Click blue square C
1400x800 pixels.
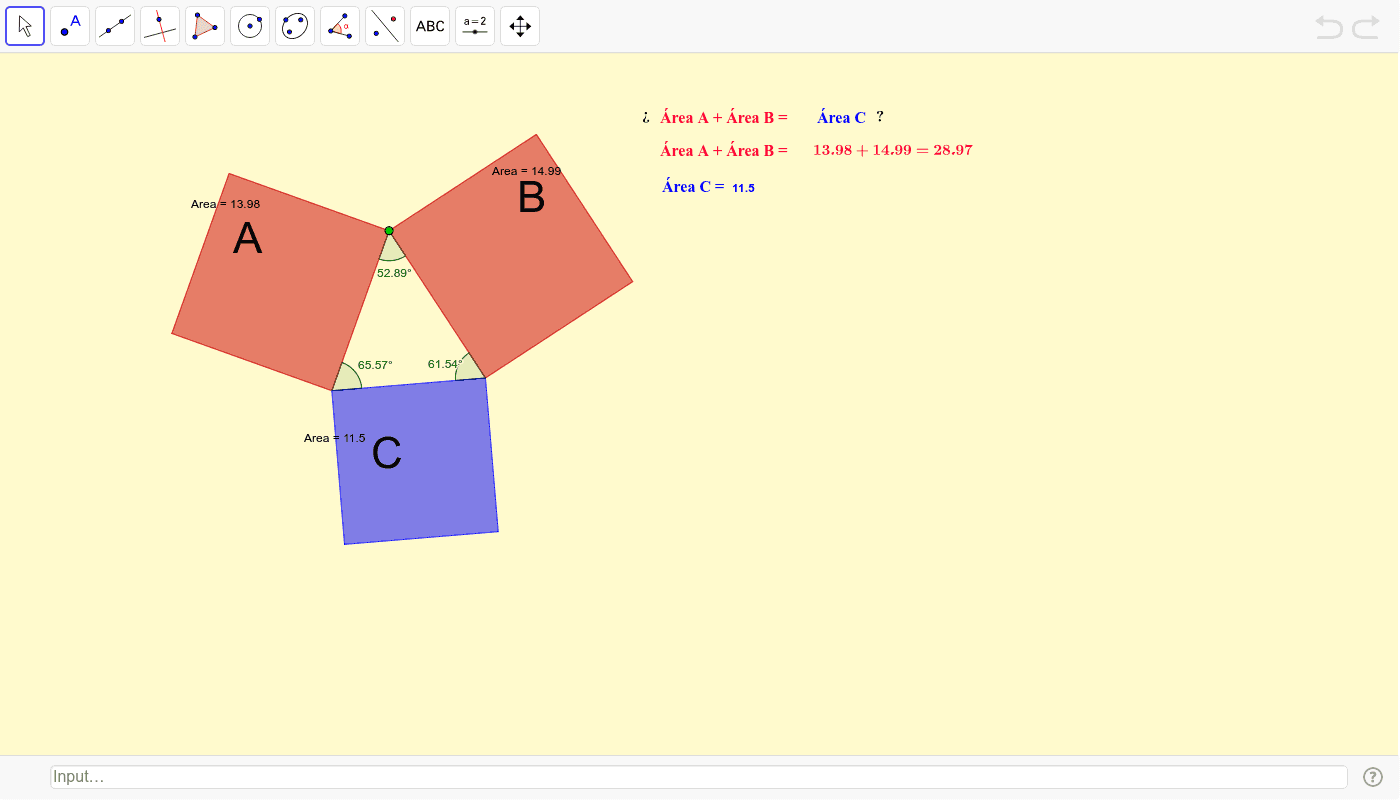pyautogui.click(x=415, y=461)
